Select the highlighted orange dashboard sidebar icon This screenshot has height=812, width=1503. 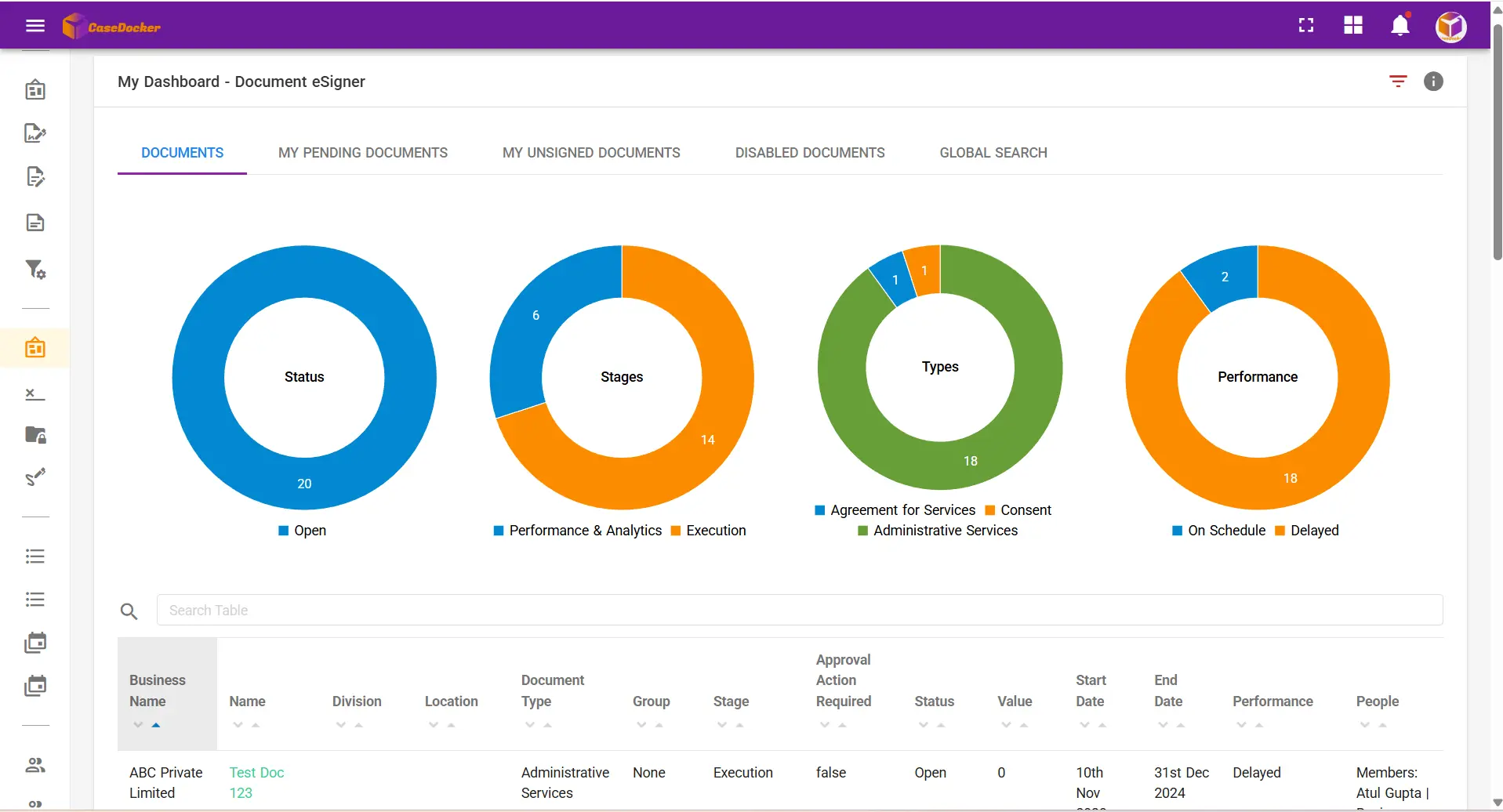(x=35, y=347)
